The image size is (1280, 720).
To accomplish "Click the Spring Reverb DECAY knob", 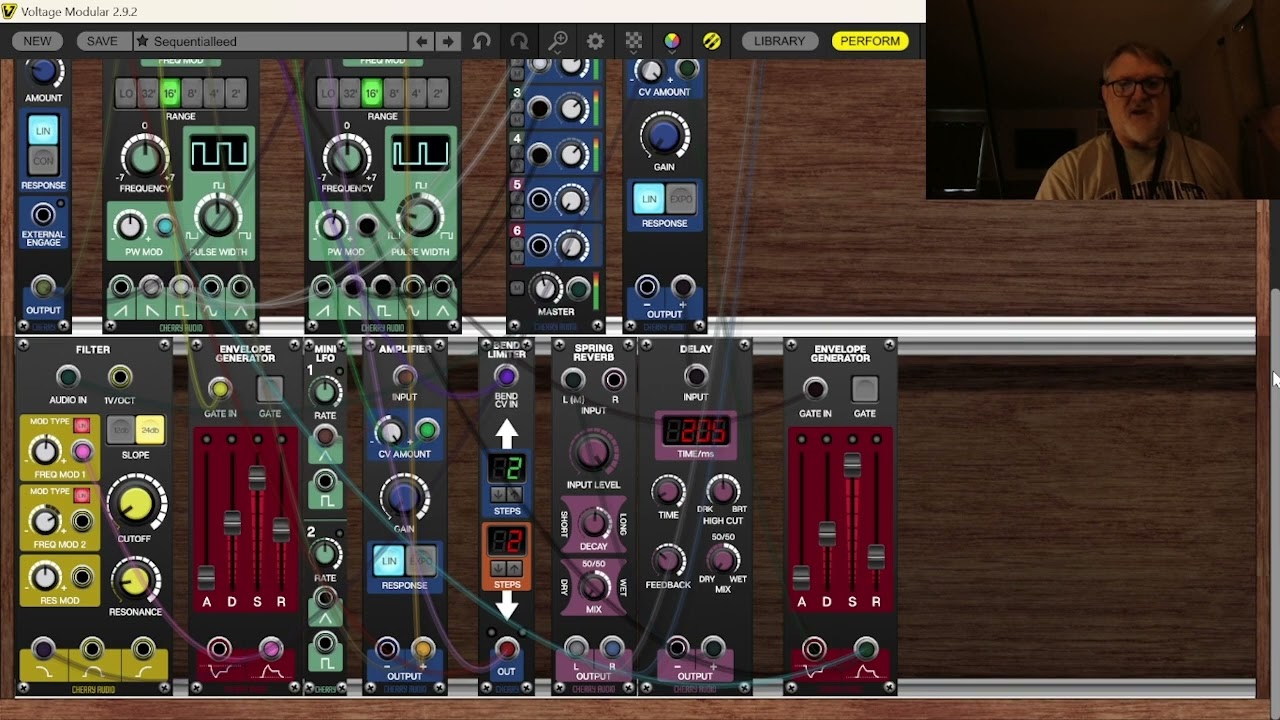I will pos(594,523).
